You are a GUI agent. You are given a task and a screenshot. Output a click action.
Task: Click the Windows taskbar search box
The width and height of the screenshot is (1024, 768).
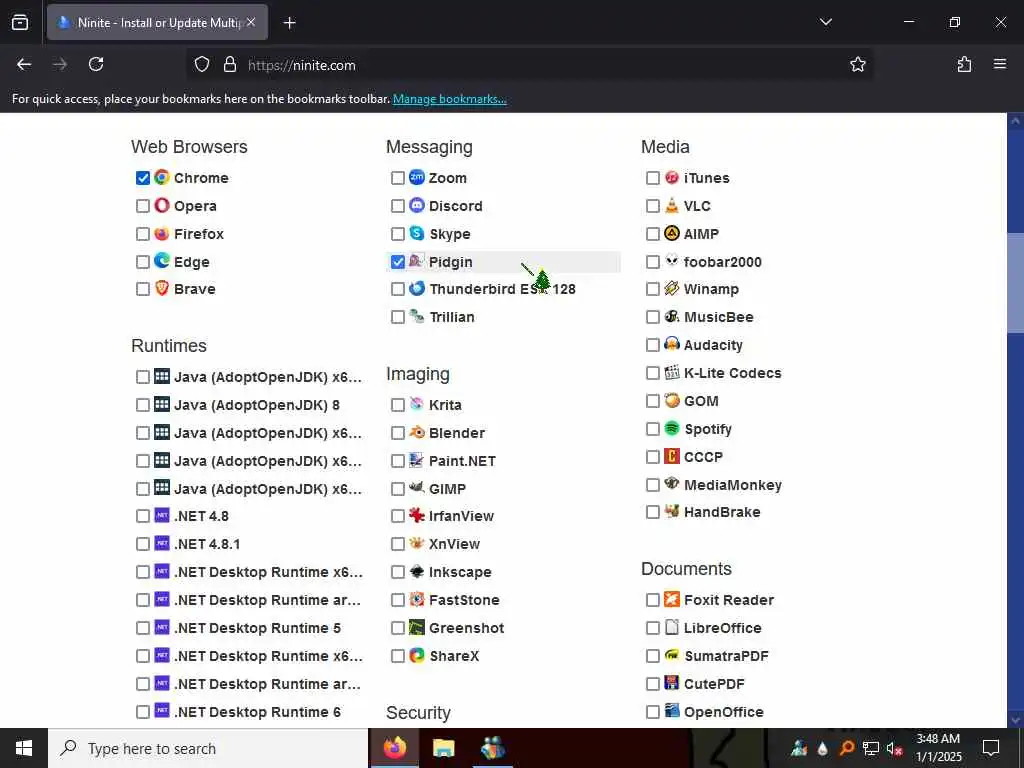(208, 748)
